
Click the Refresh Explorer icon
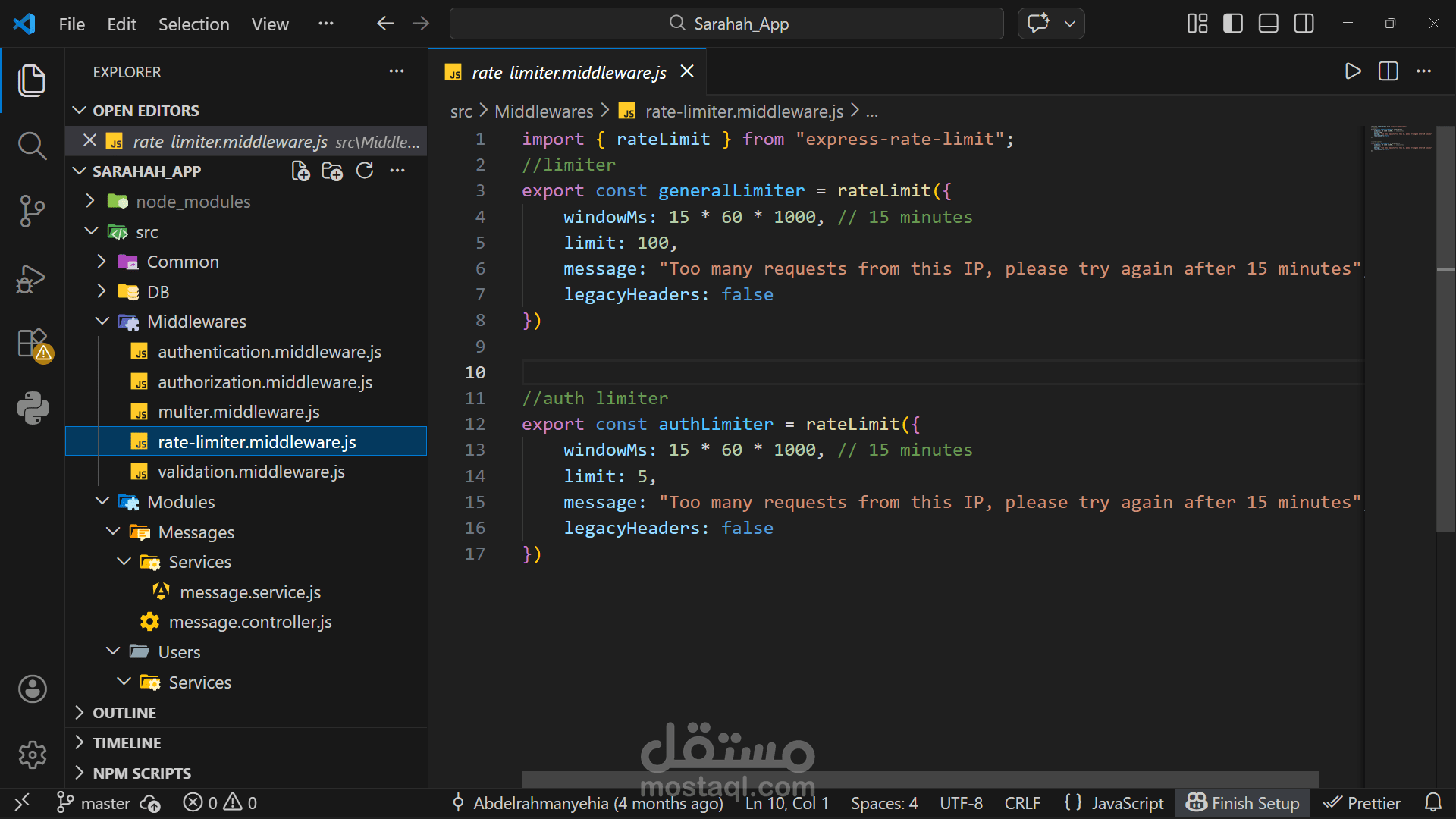pyautogui.click(x=365, y=171)
